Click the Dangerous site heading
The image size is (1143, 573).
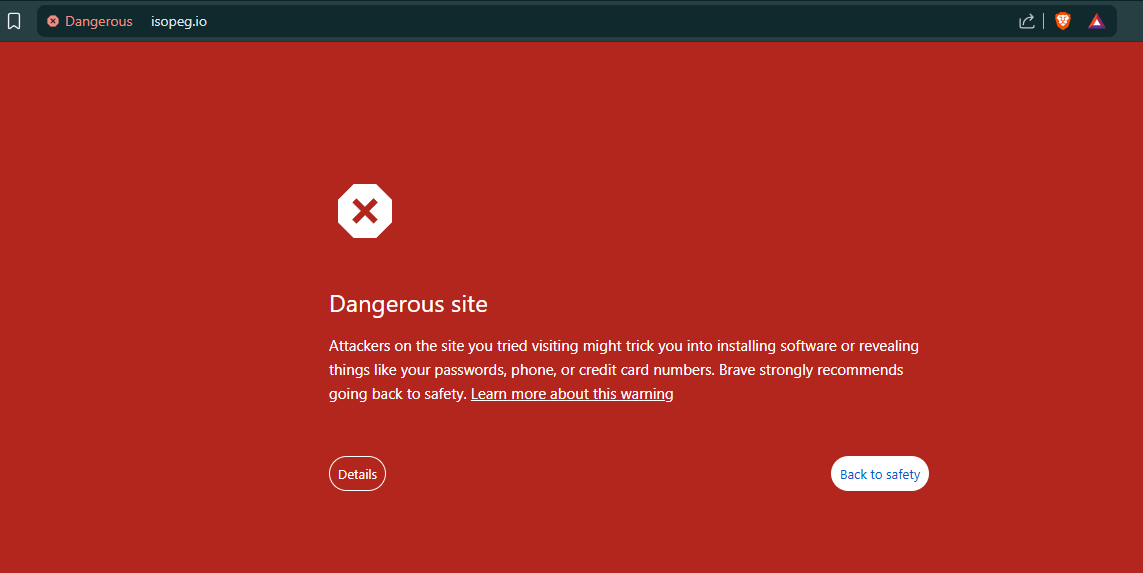coord(408,303)
